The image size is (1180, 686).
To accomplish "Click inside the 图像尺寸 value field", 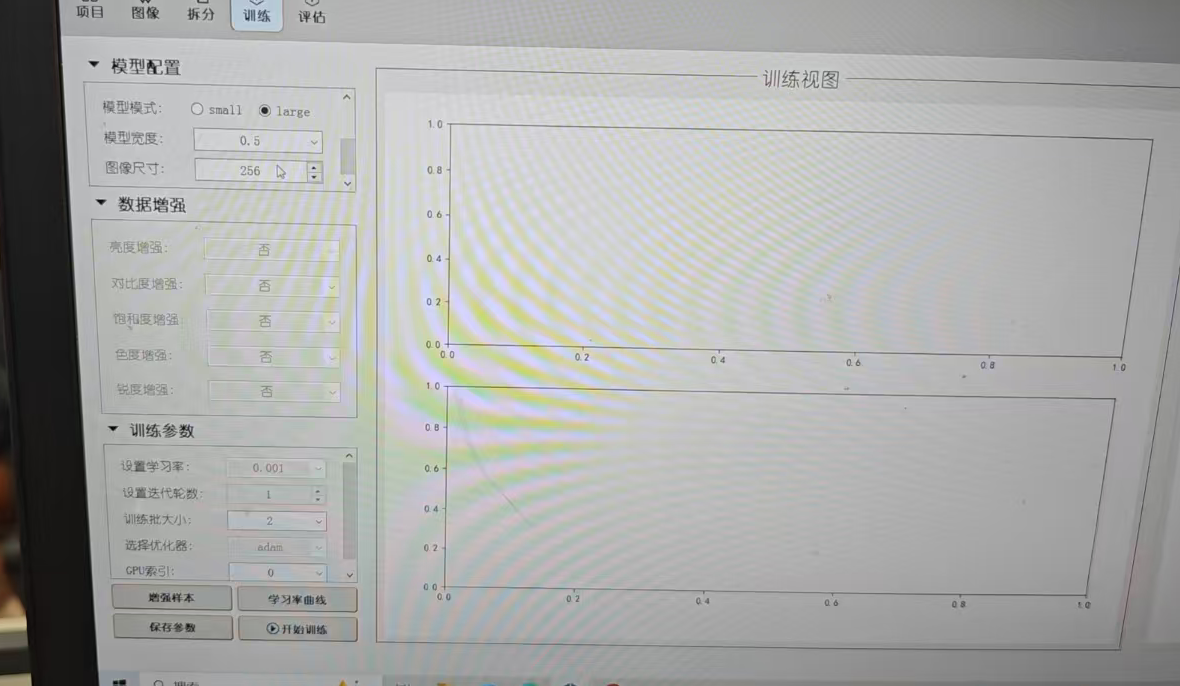I will 250,171.
